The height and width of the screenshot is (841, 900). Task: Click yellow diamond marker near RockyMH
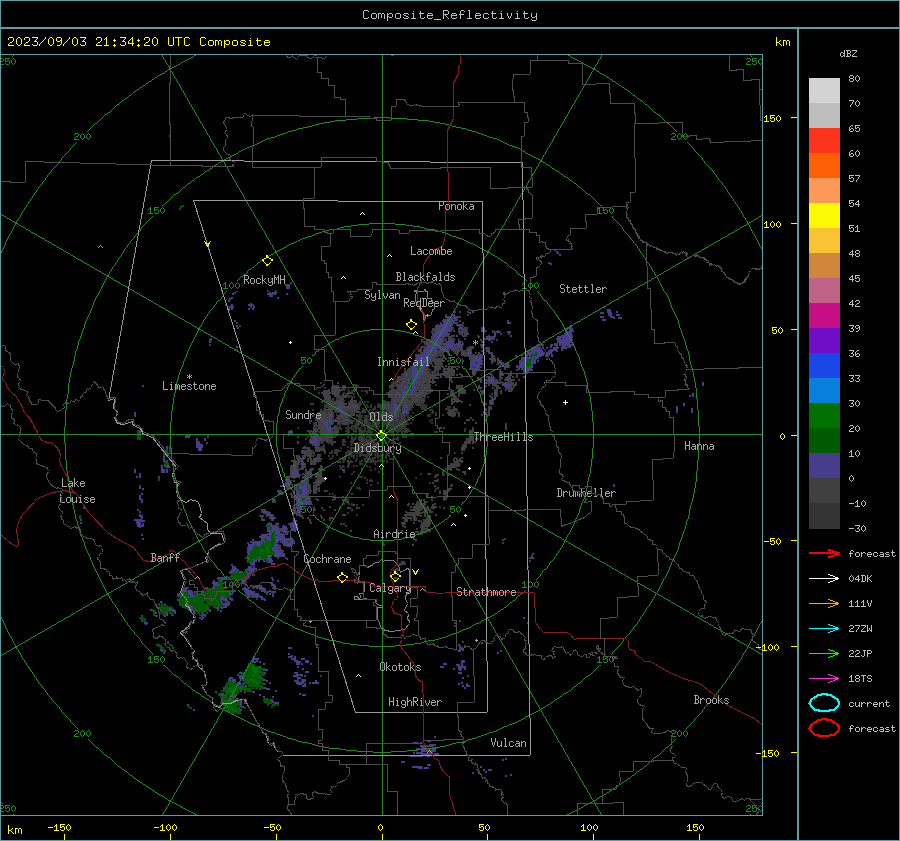point(267,261)
